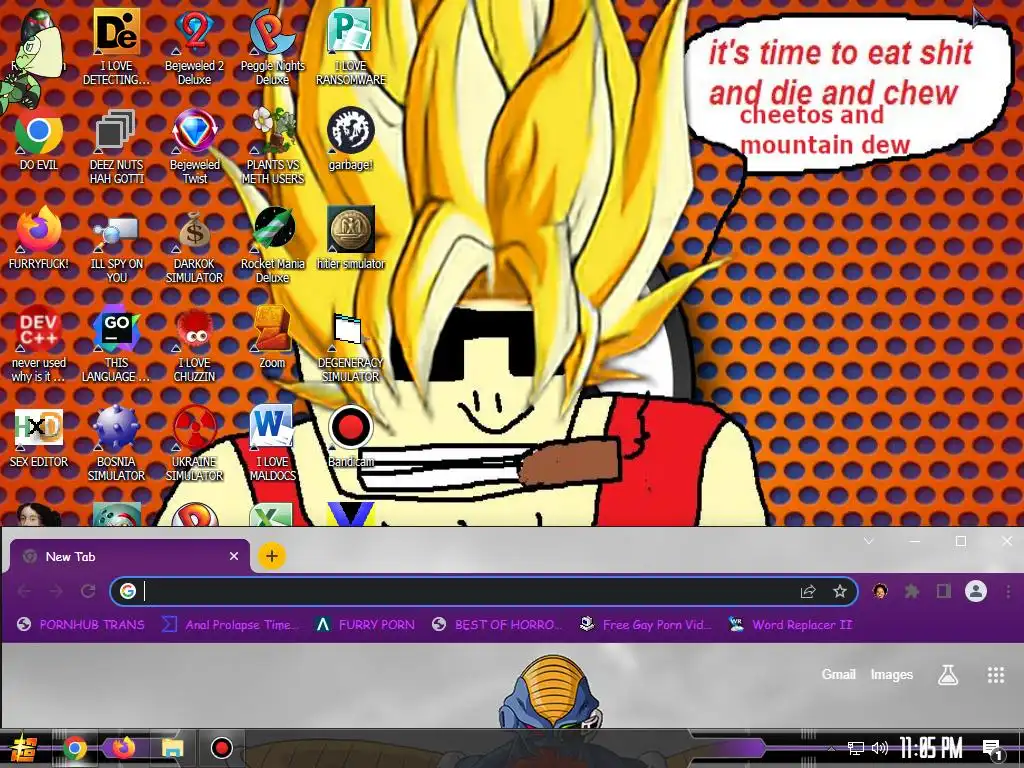Select the Publisher icon in the top desktop row
This screenshot has height=768, width=1024.
tap(351, 47)
